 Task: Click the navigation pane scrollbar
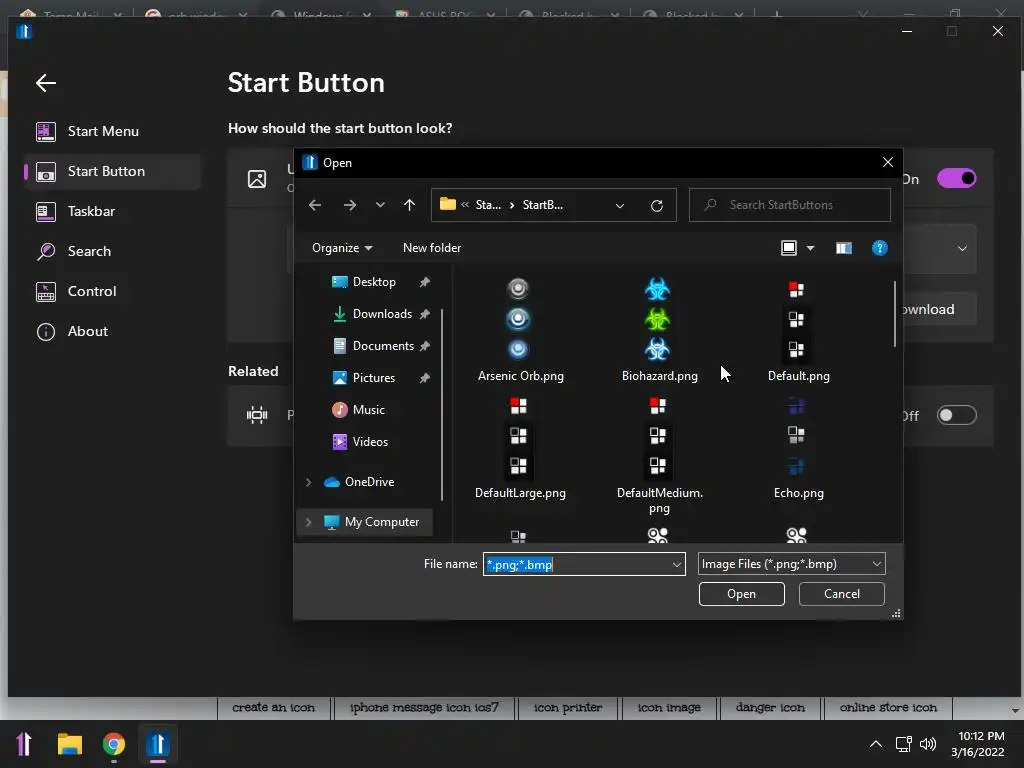tap(442, 405)
